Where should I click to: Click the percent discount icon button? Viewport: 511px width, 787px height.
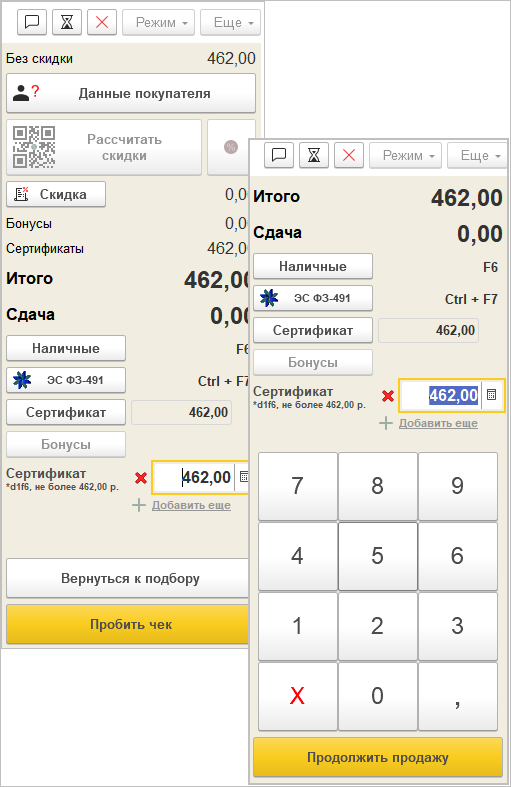231,147
